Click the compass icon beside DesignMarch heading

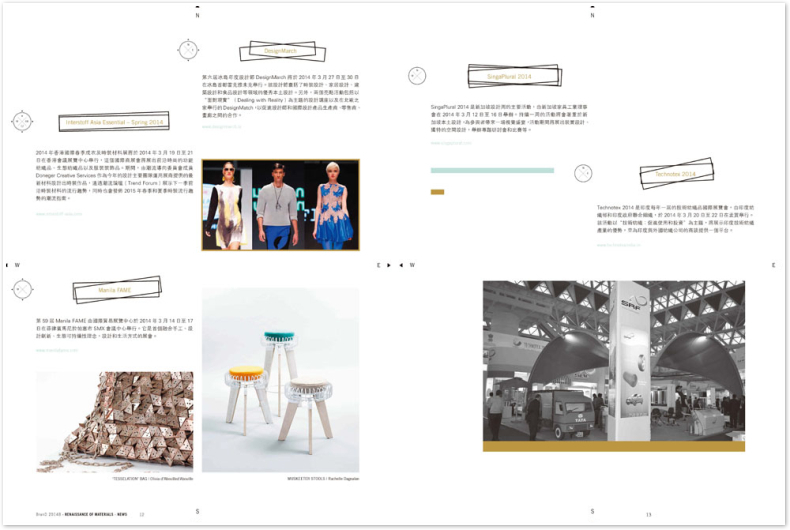pos(188,50)
